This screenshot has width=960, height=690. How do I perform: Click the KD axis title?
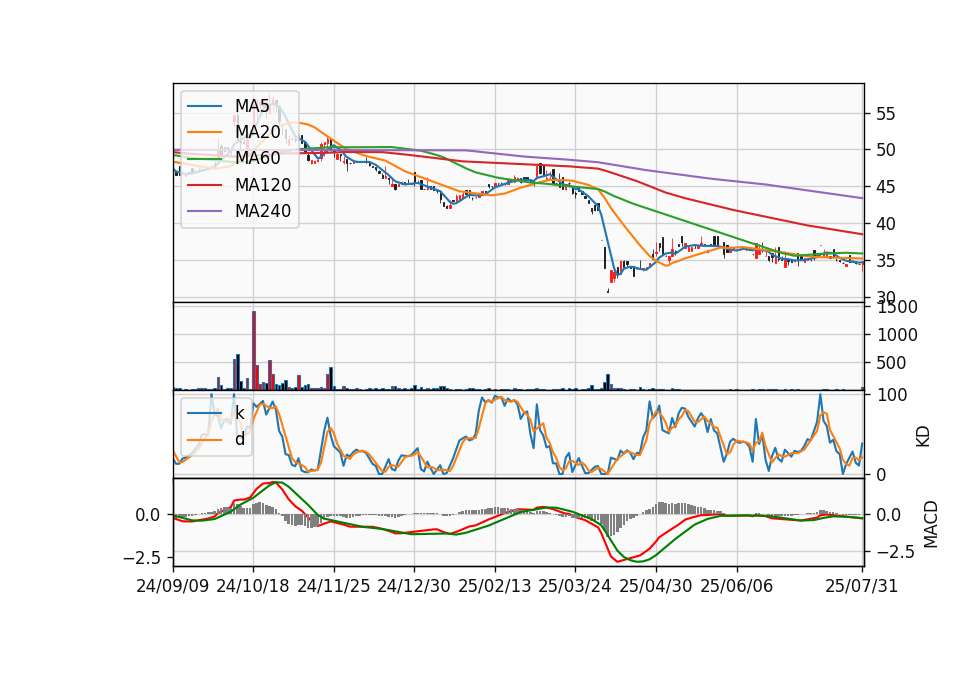[923, 437]
